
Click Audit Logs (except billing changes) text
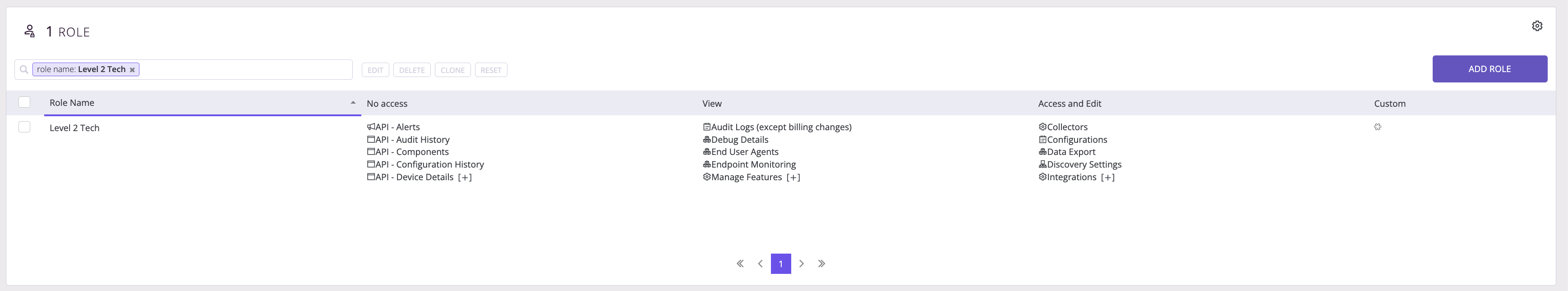point(782,127)
